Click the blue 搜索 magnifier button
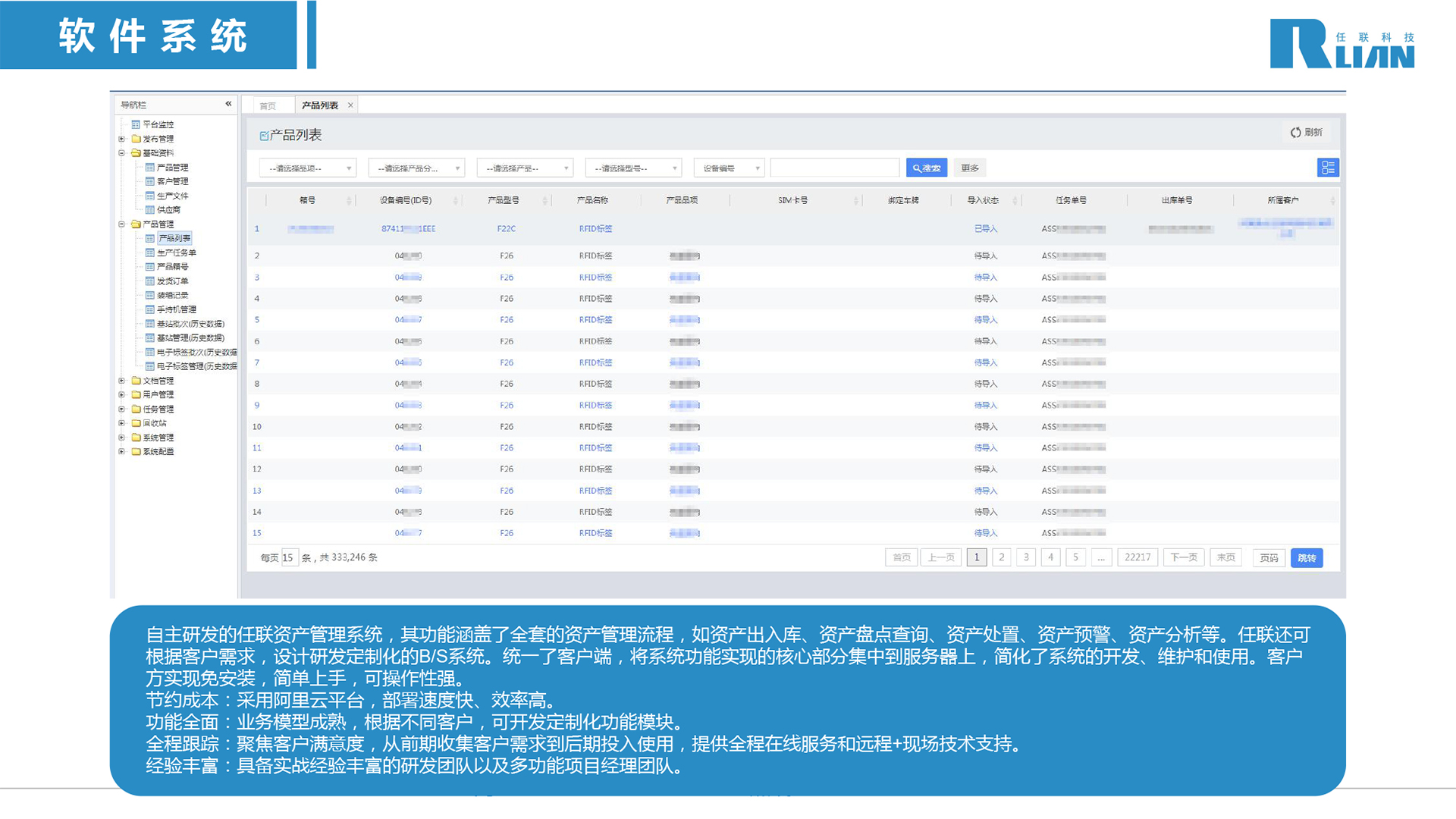The width and height of the screenshot is (1456, 819). click(x=926, y=168)
